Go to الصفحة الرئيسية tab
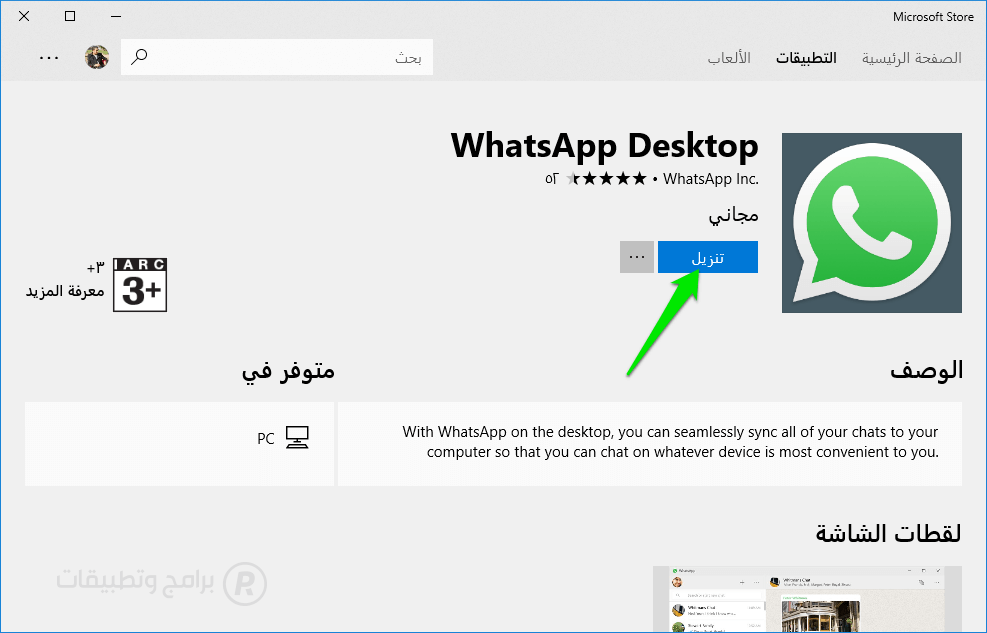The image size is (987, 633). (x=911, y=58)
